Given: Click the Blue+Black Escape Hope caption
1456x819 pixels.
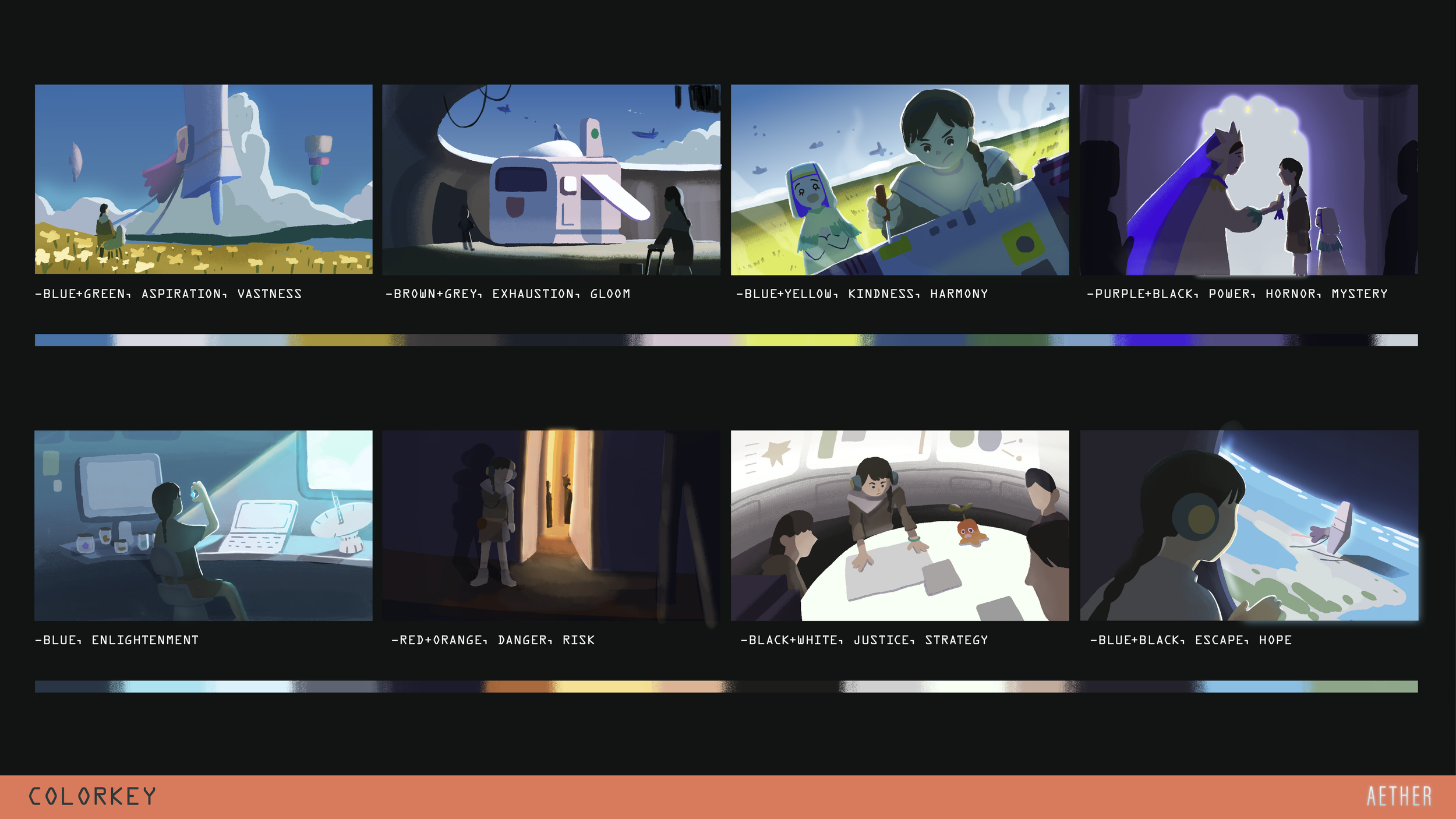Looking at the screenshot, I should click(1190, 640).
